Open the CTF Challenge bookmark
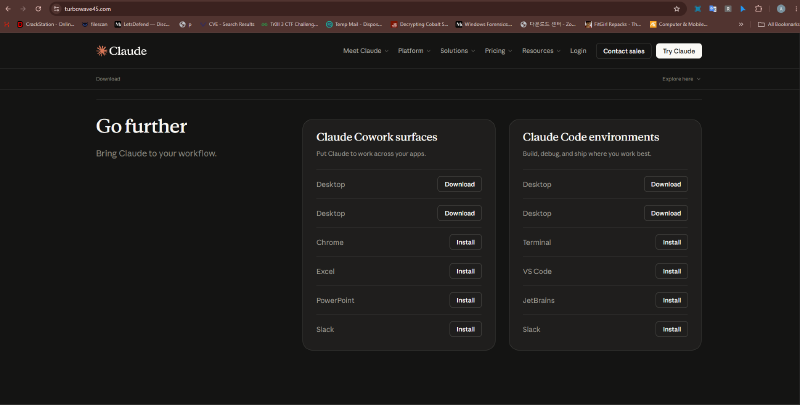The image size is (800, 405). click(289, 24)
